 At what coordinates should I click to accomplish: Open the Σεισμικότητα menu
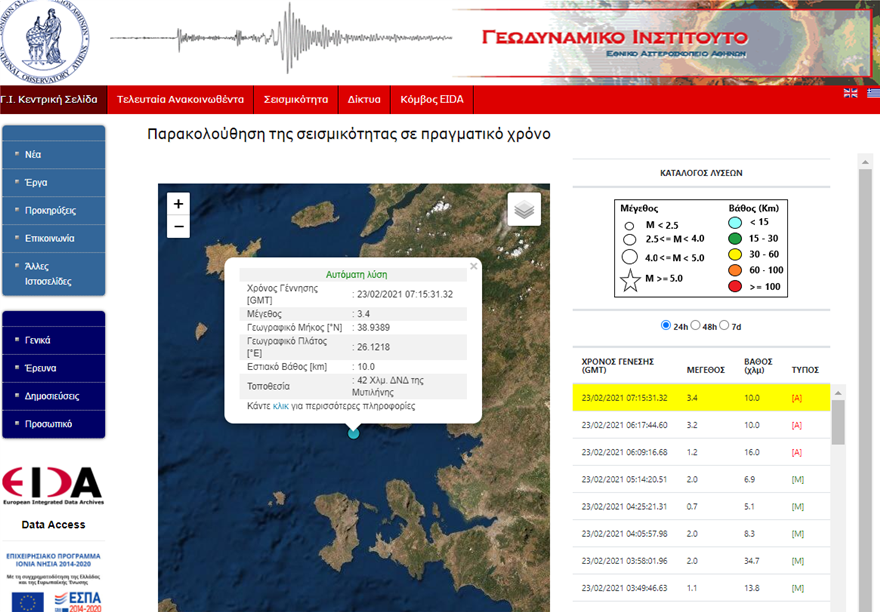[296, 100]
